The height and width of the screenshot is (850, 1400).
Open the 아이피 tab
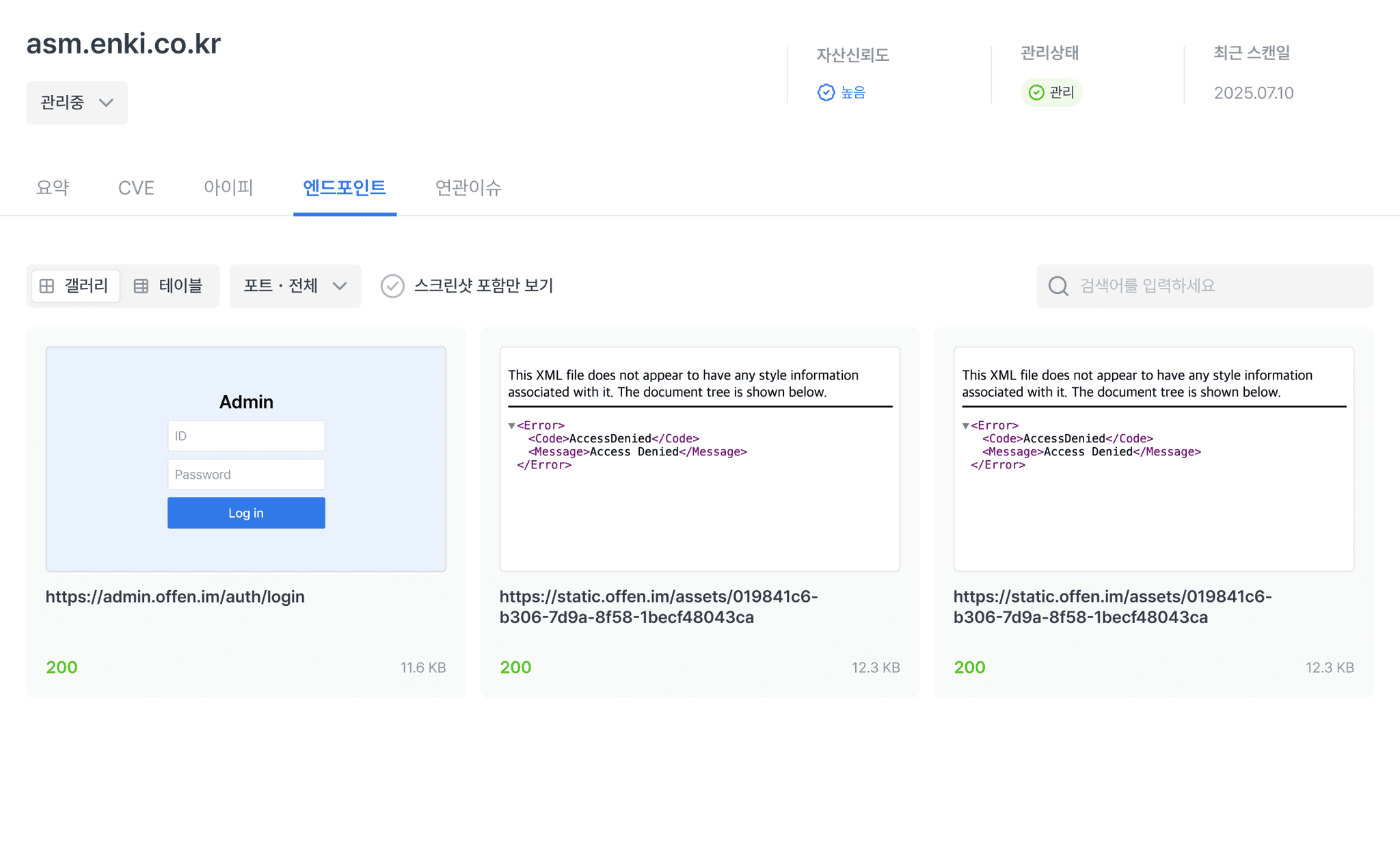pos(228,188)
